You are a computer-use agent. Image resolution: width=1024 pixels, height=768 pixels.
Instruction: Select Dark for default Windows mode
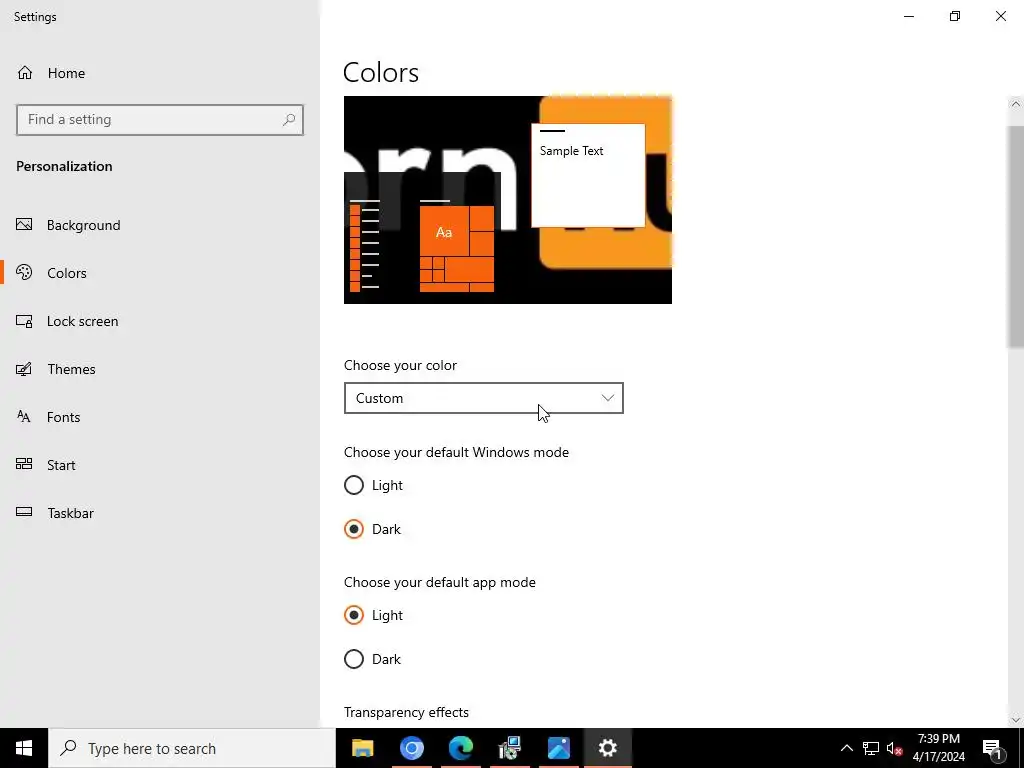click(372, 529)
